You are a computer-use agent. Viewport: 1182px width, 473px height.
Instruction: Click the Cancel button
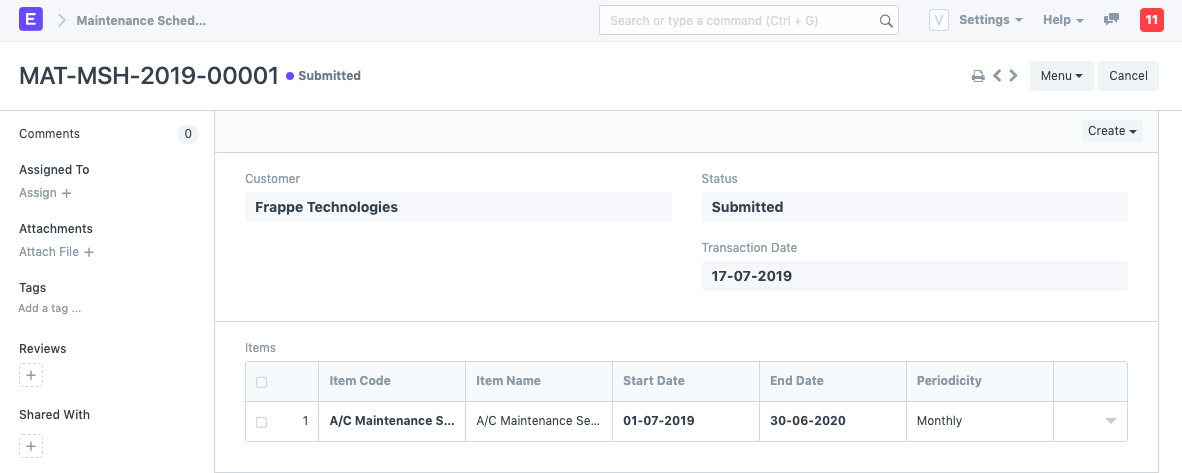pyautogui.click(x=1128, y=75)
